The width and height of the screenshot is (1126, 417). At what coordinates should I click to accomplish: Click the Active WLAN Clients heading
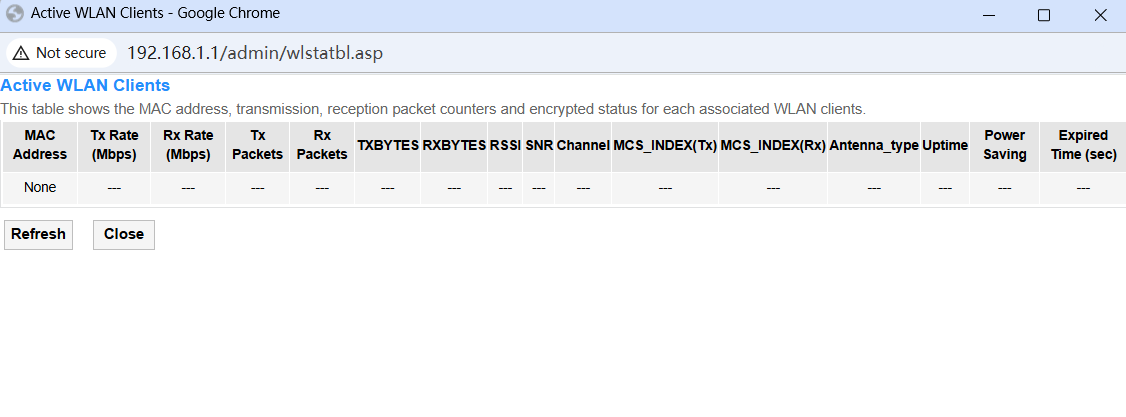coord(85,85)
